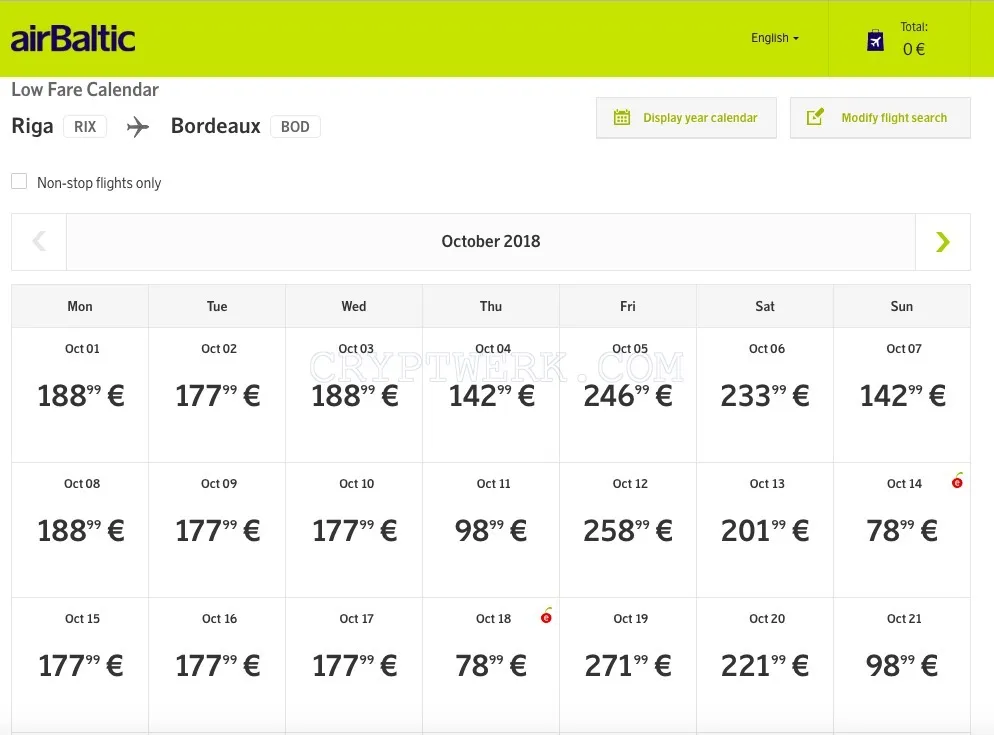
Task: Click the cherry best-price icon on Oct 18
Action: pos(546,616)
